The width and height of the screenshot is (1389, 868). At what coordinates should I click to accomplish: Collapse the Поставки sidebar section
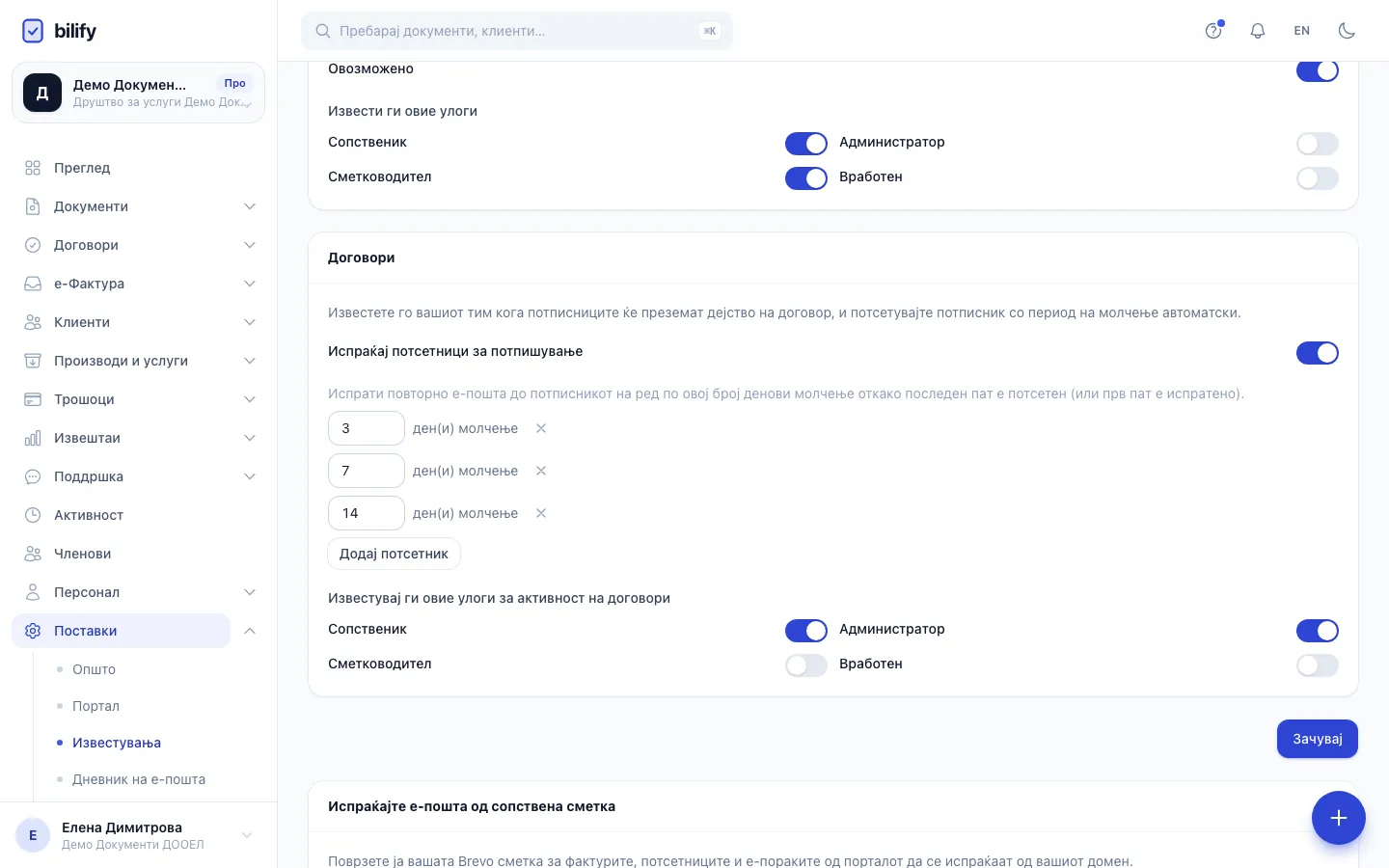pos(249,631)
